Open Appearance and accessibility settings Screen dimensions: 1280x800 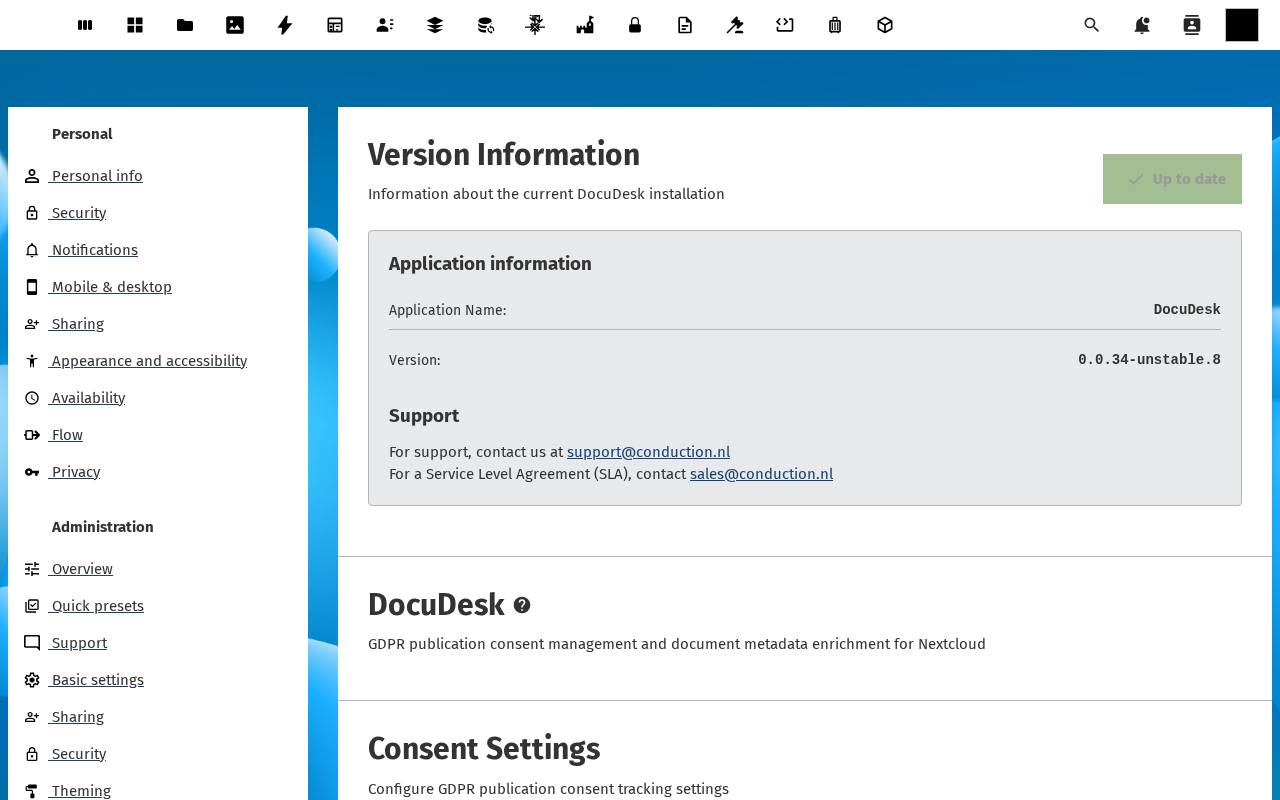click(149, 361)
